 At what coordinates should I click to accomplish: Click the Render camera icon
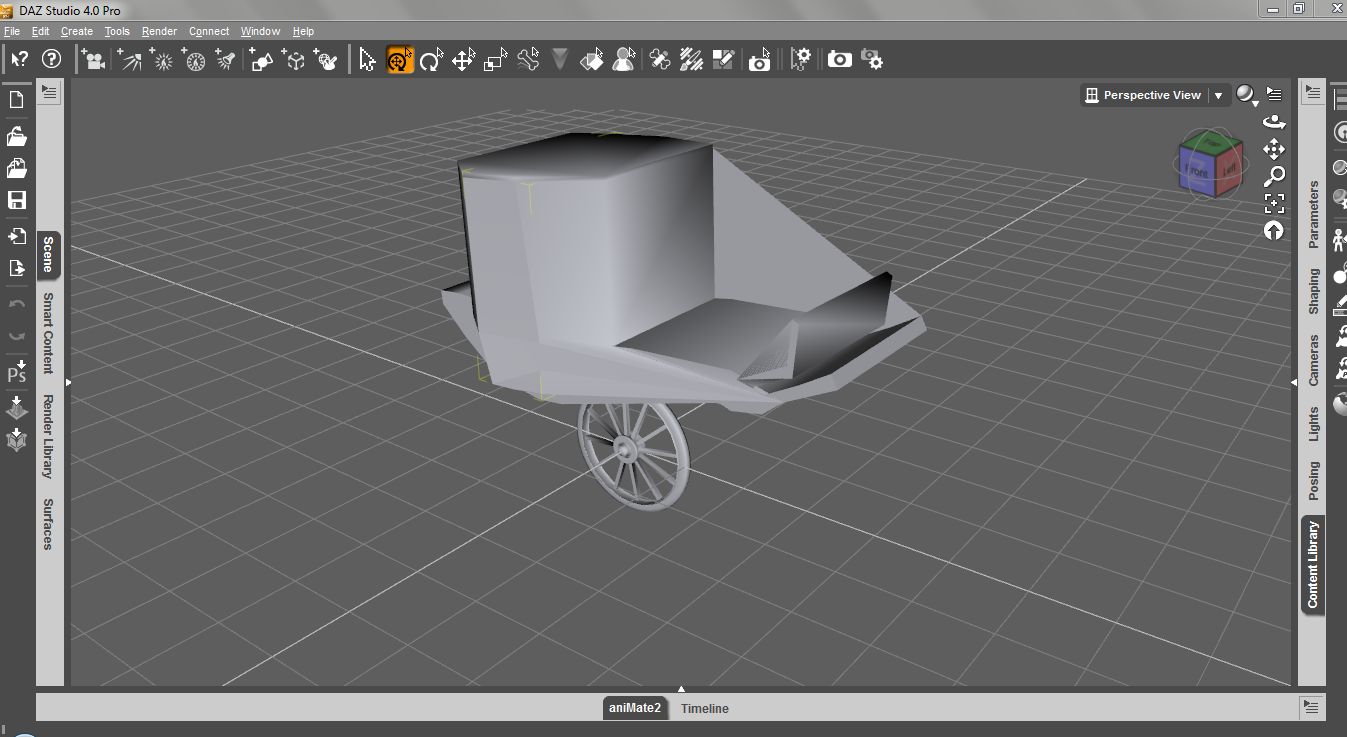click(x=839, y=60)
